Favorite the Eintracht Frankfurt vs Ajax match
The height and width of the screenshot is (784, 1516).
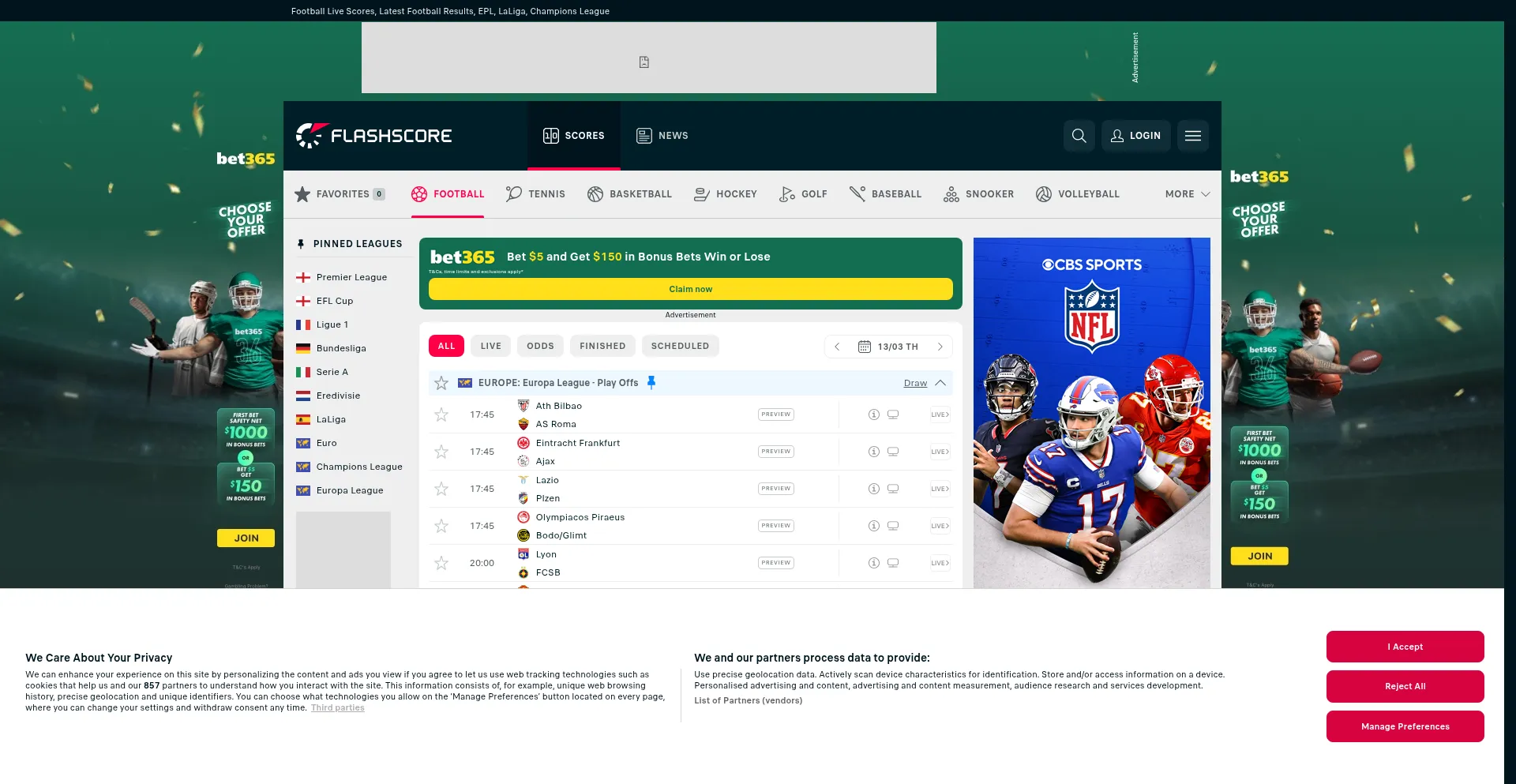coord(441,452)
